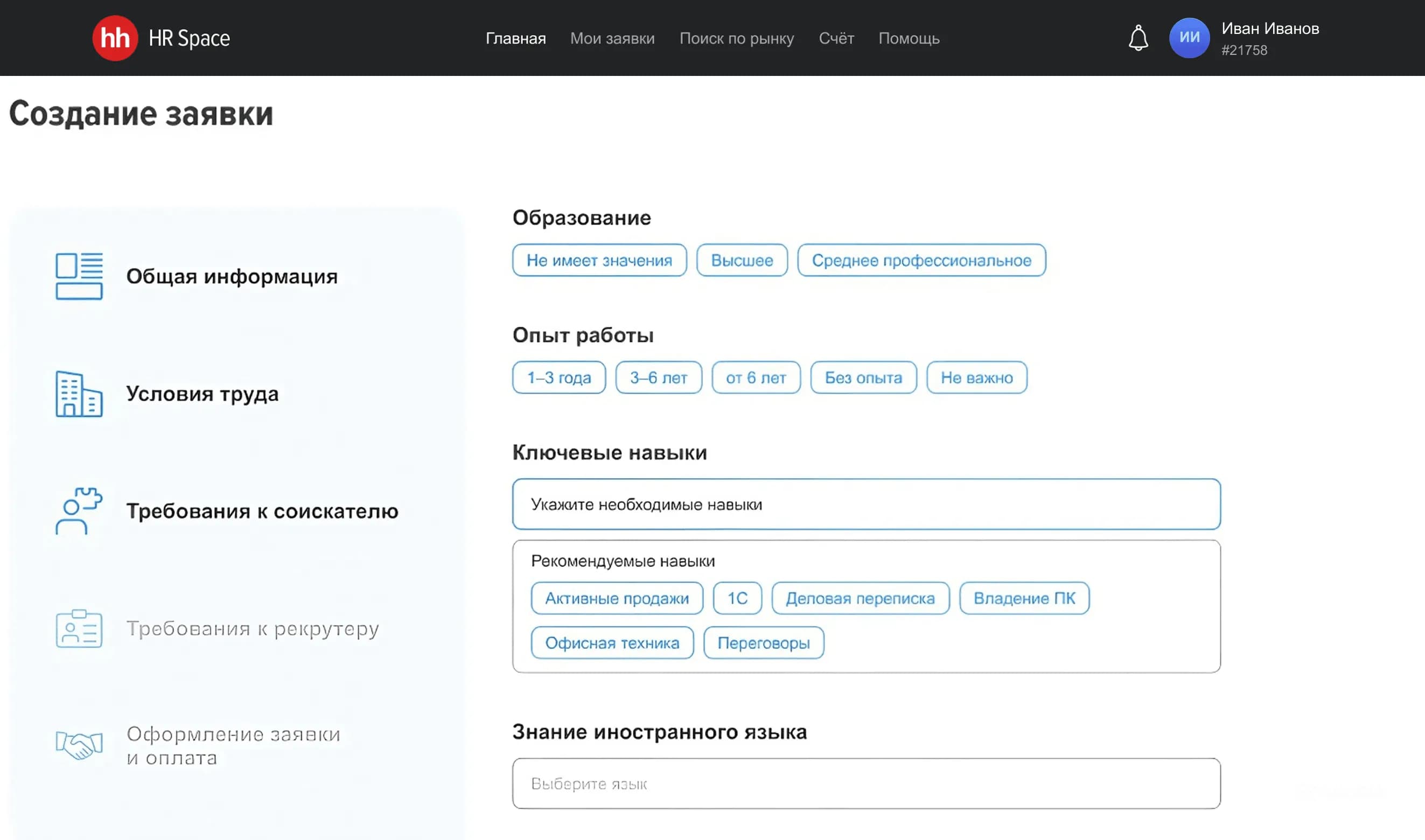The height and width of the screenshot is (840, 1425).
Task: Select Высшее education option
Action: click(742, 261)
